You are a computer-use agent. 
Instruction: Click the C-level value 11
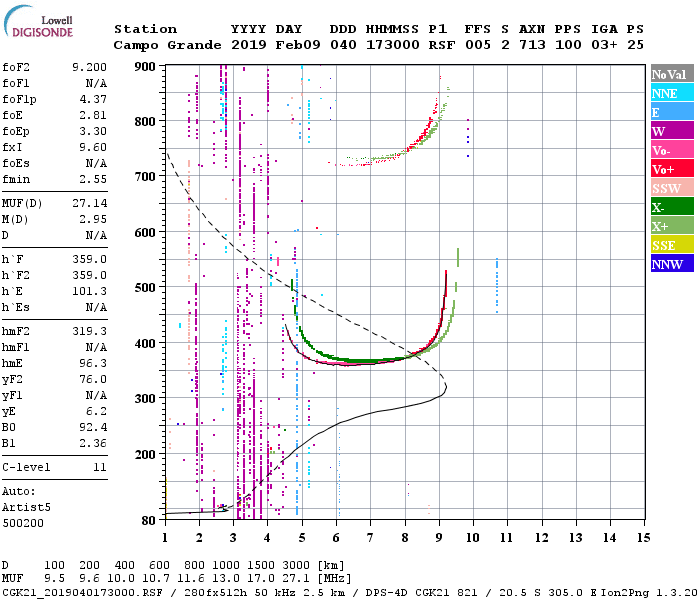100,467
